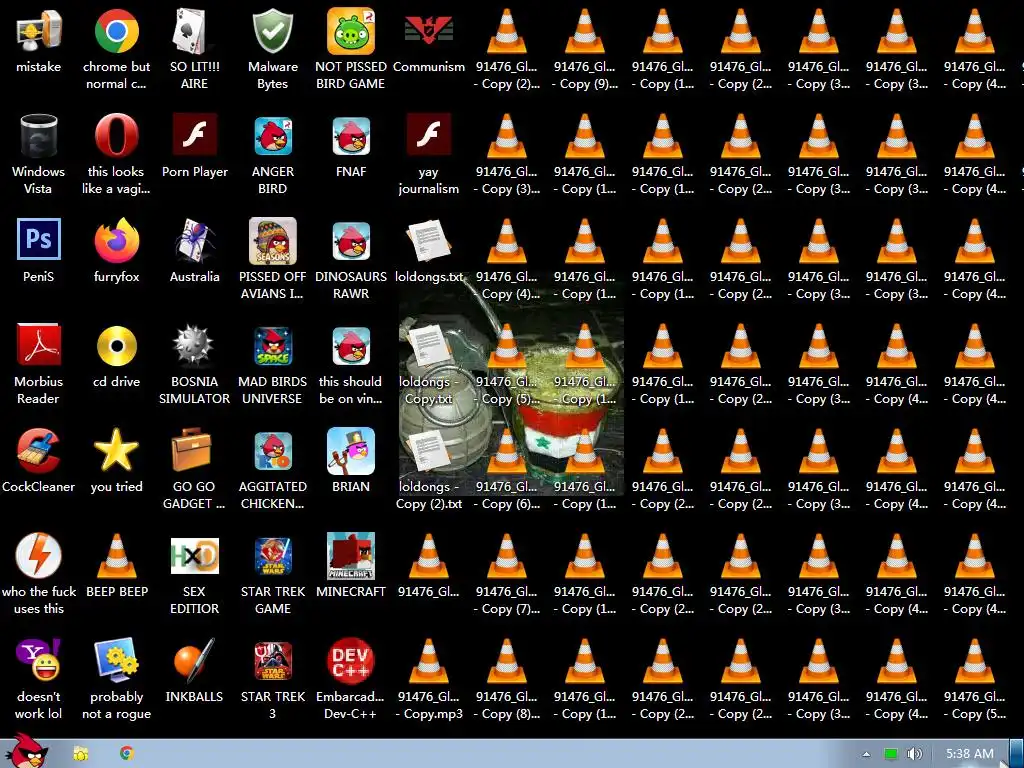
Task: Select the 'Communism' desktop icon
Action: [428, 30]
